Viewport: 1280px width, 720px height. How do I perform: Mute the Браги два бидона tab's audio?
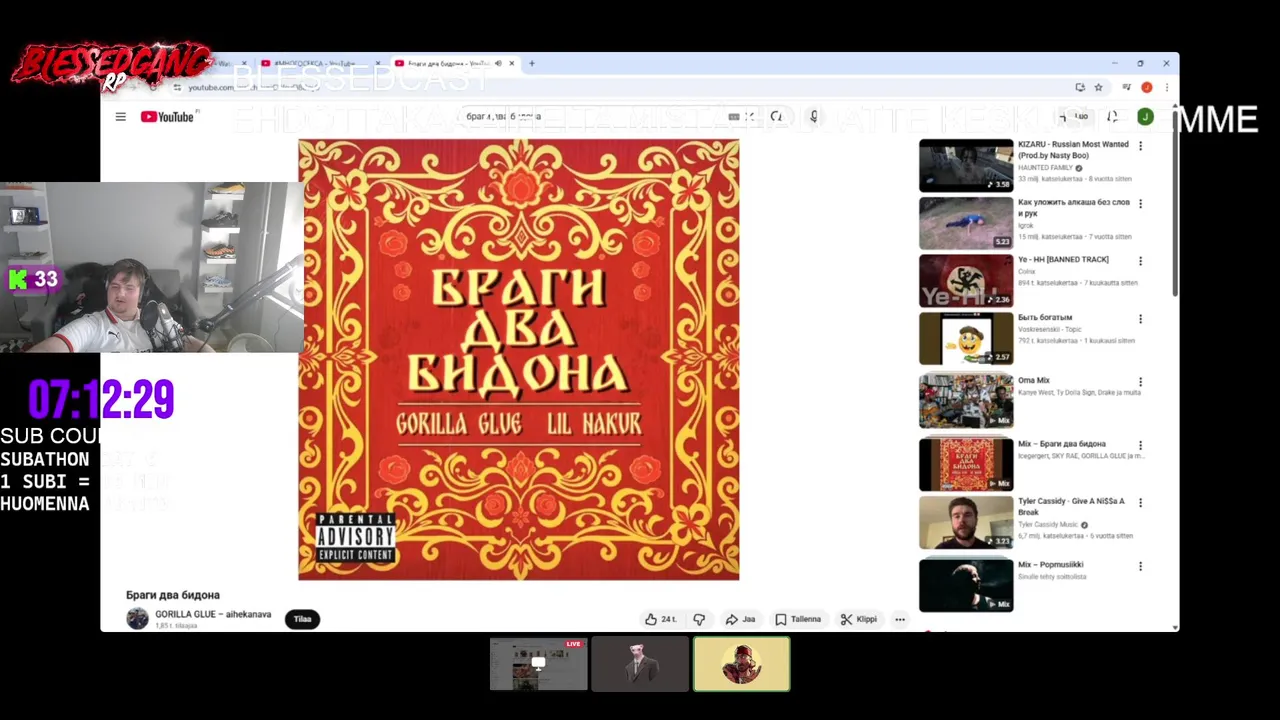click(x=498, y=64)
